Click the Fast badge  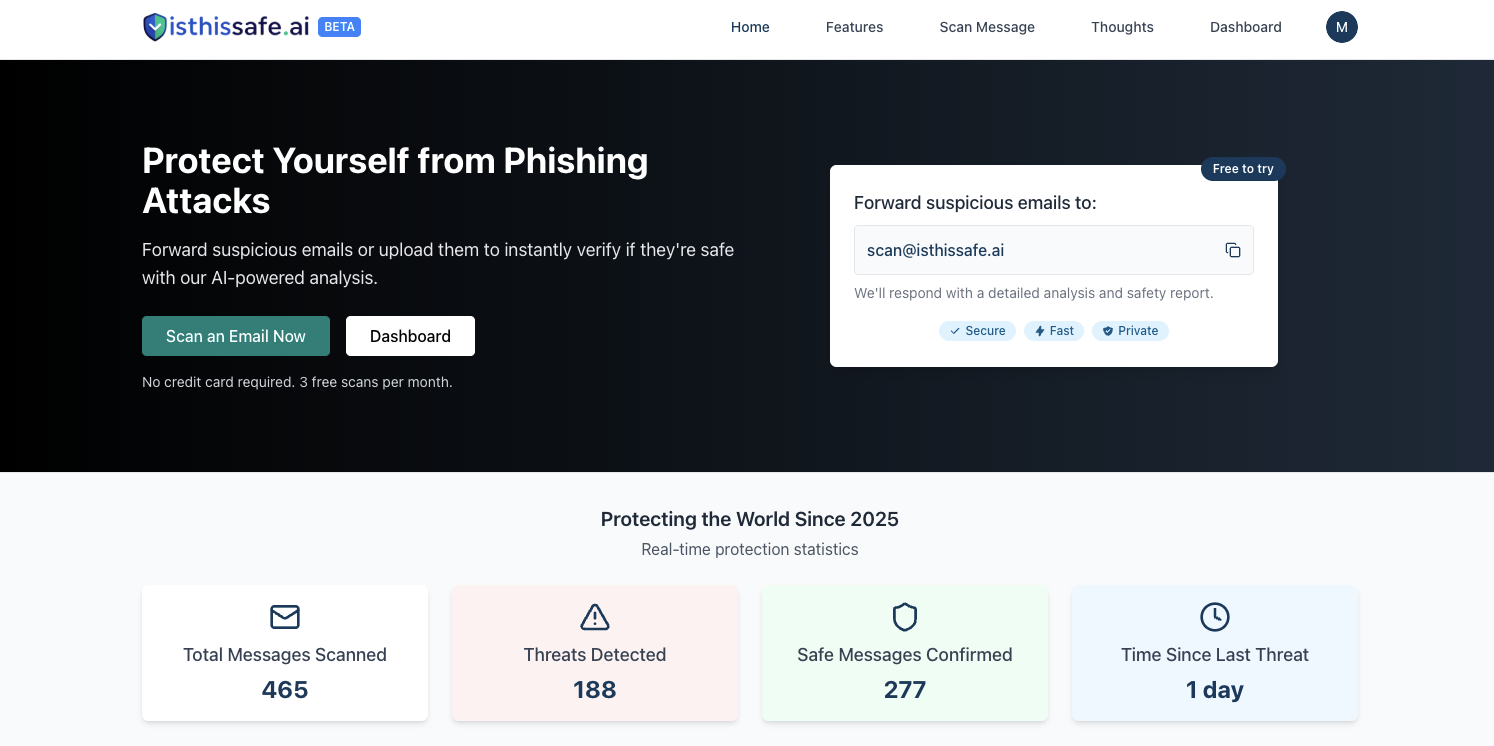point(1054,331)
